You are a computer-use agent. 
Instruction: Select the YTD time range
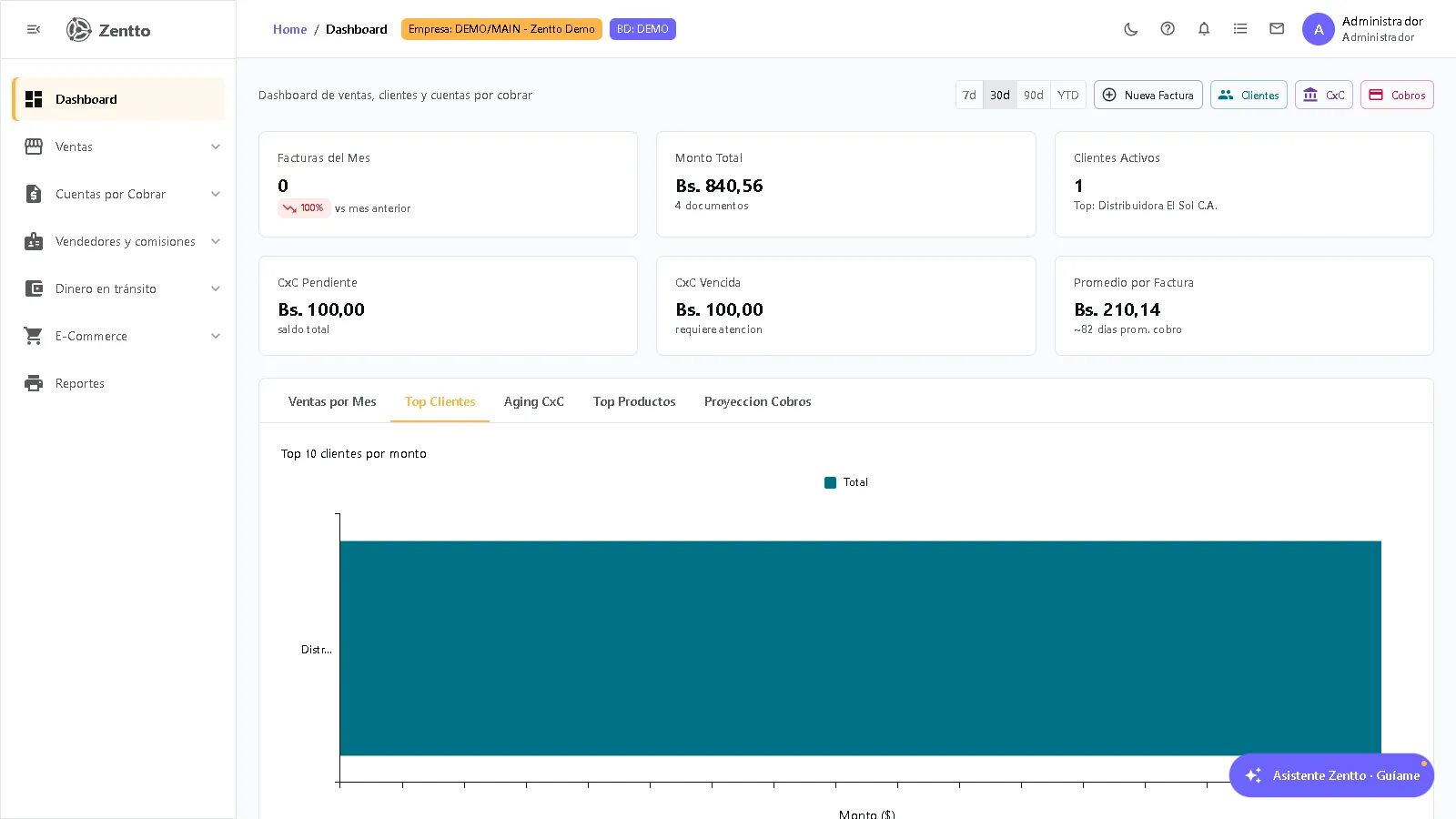point(1068,95)
